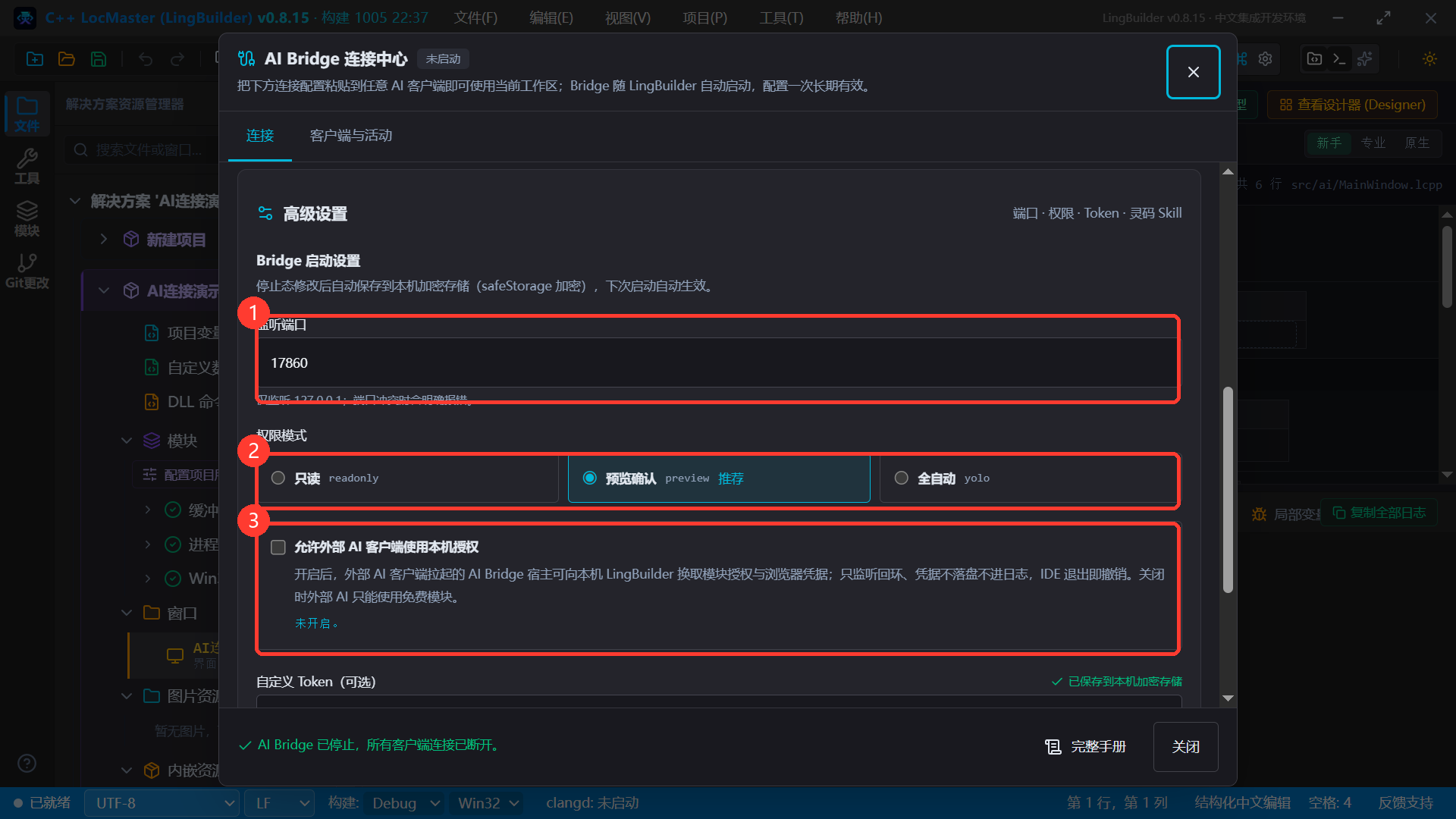Click the code folder toolbar icon
This screenshot has height=819, width=1456.
(x=1315, y=59)
